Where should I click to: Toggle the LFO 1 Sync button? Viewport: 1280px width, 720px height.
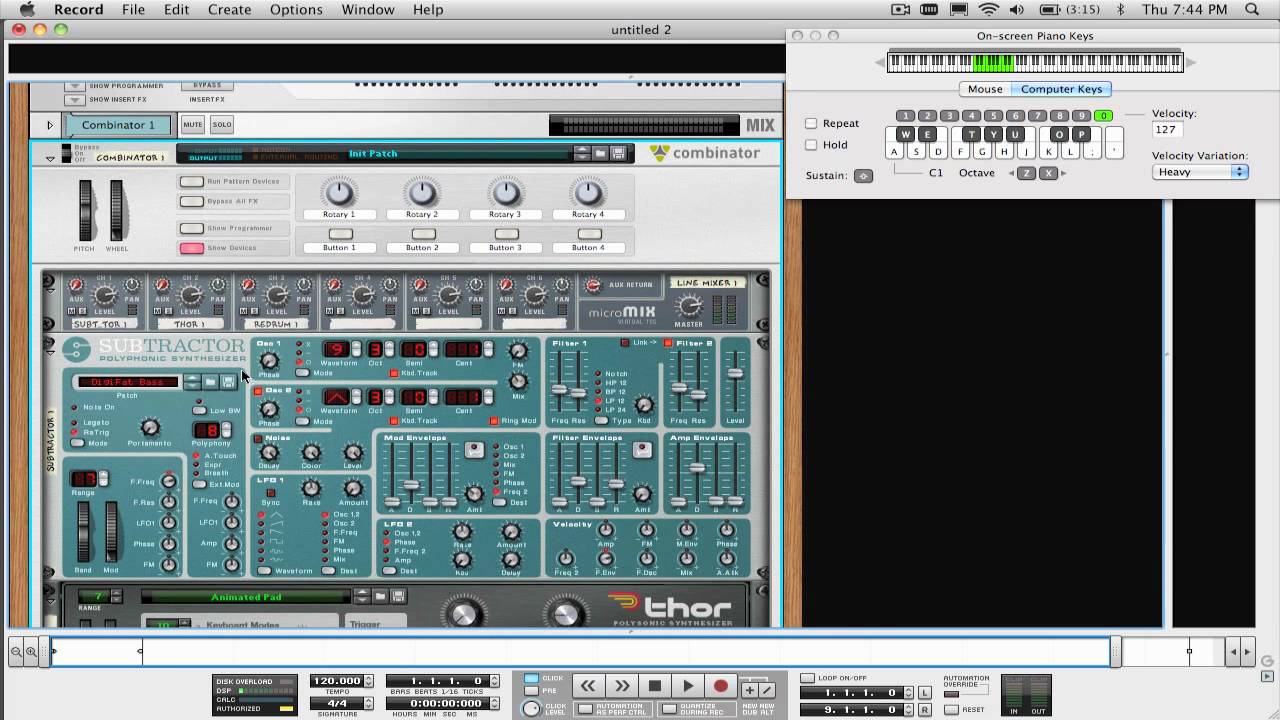(270, 493)
